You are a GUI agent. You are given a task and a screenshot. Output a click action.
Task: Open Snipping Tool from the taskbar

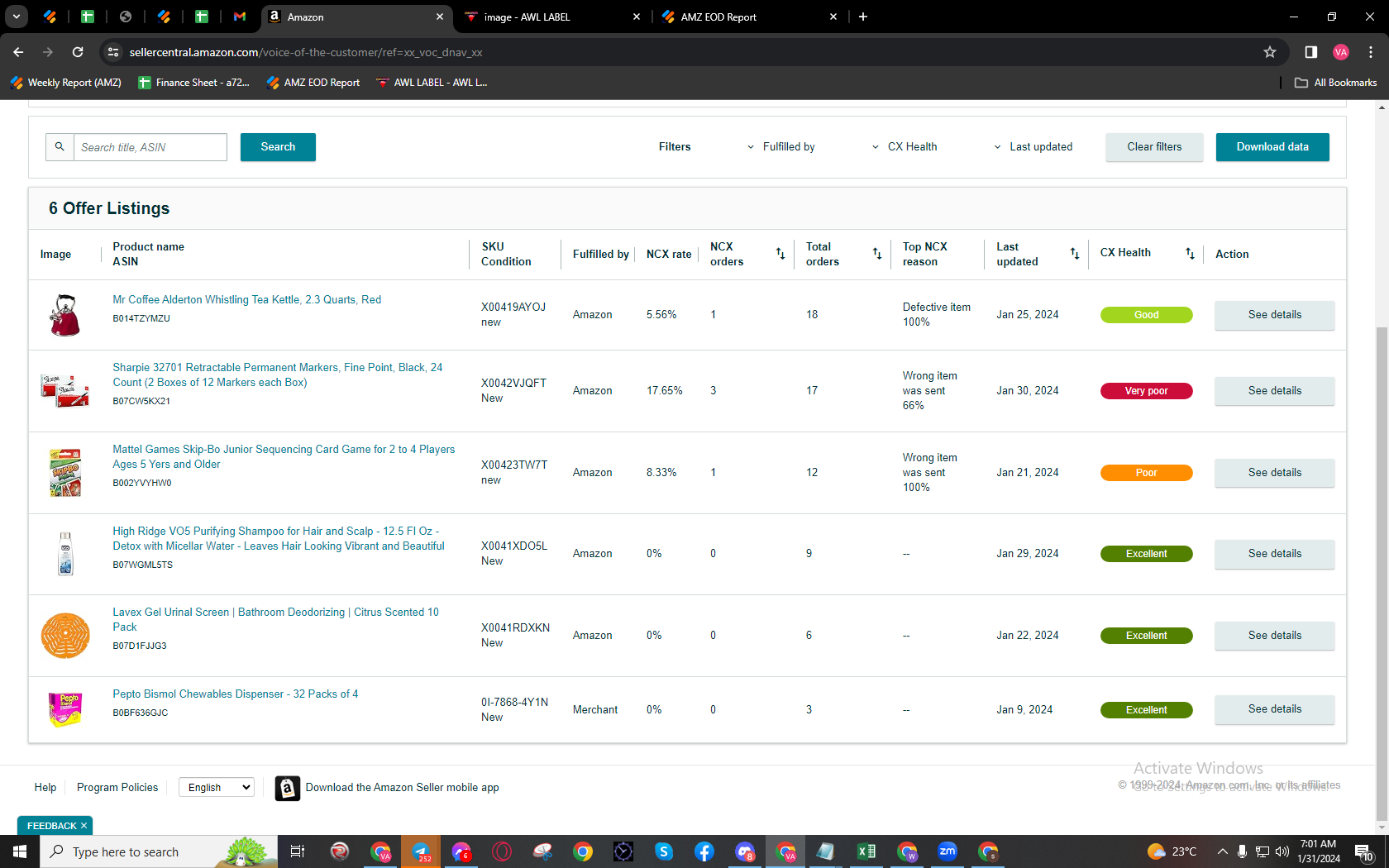click(x=542, y=851)
